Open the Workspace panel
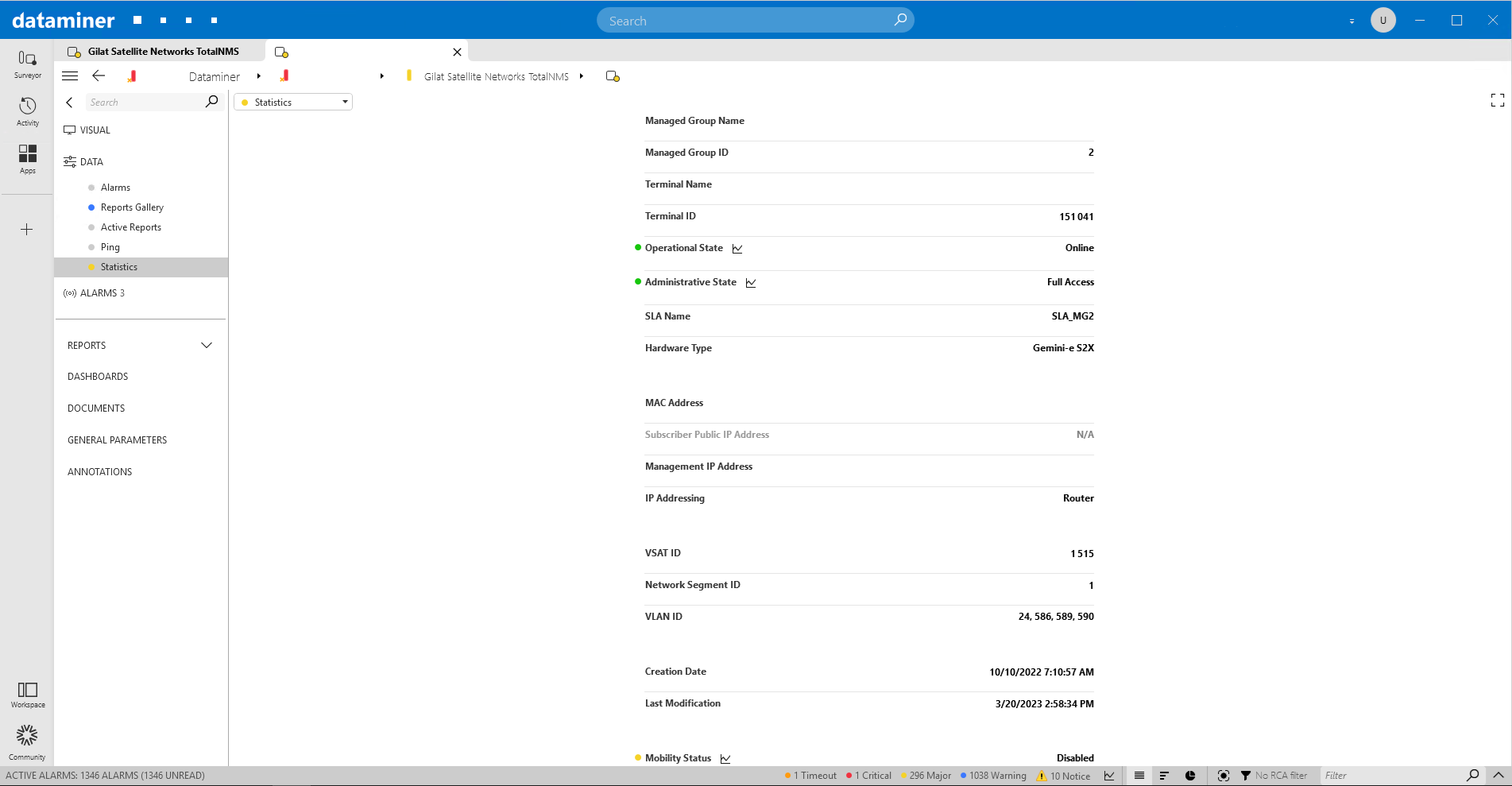1512x786 pixels. (x=27, y=695)
